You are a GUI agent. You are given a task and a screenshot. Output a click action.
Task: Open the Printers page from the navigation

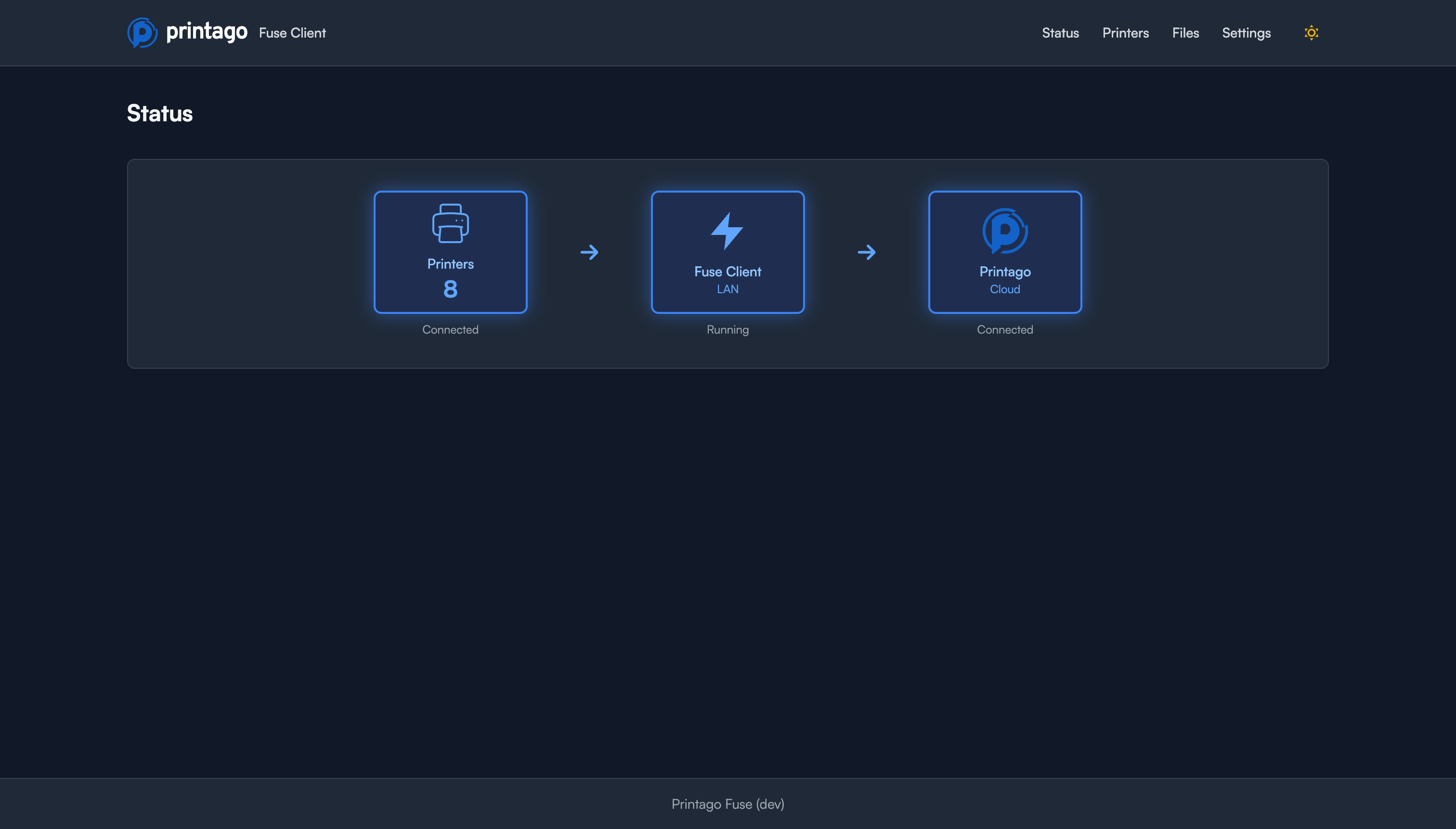tap(1125, 33)
